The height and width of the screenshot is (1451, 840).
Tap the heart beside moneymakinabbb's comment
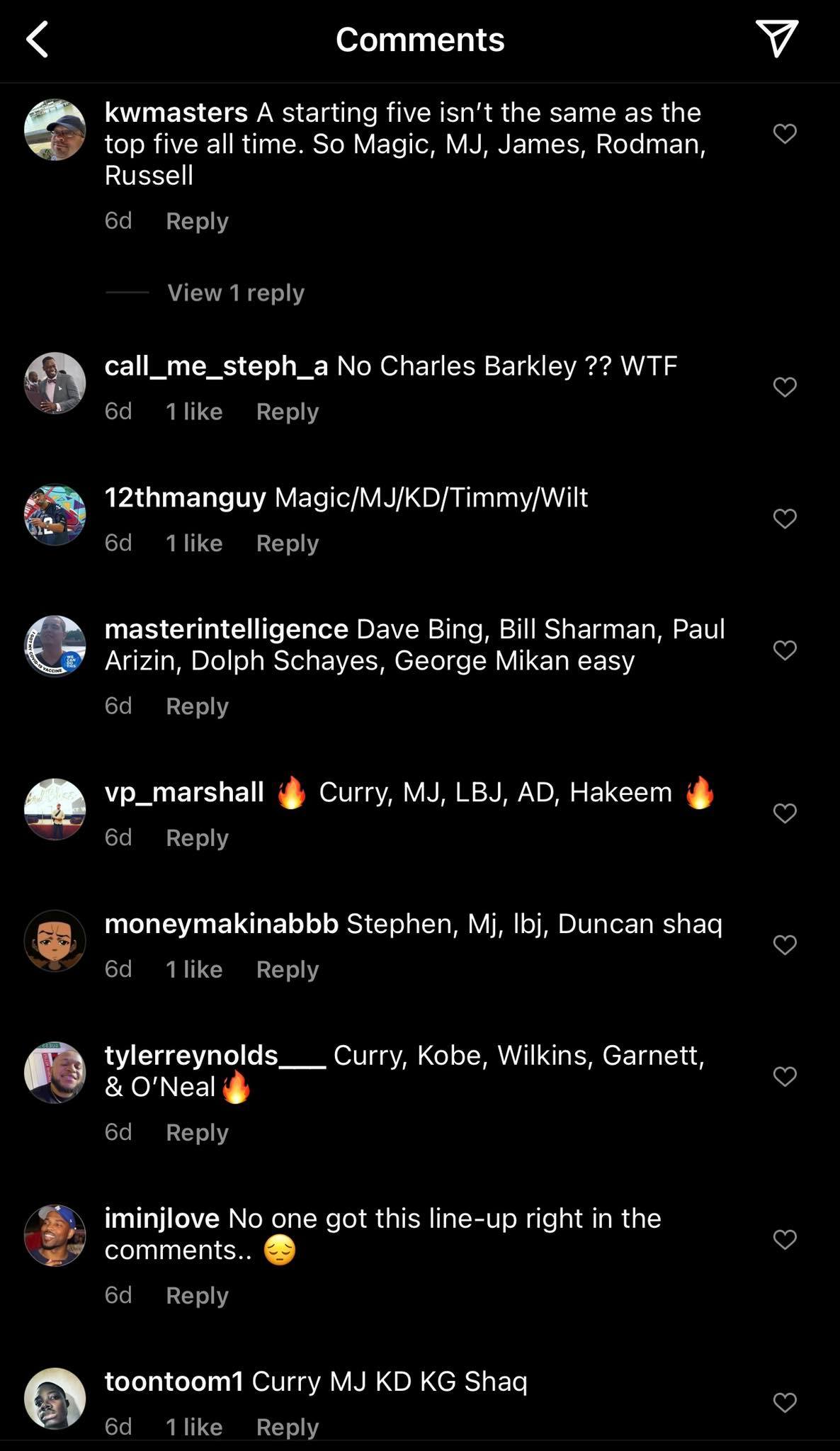coord(785,944)
